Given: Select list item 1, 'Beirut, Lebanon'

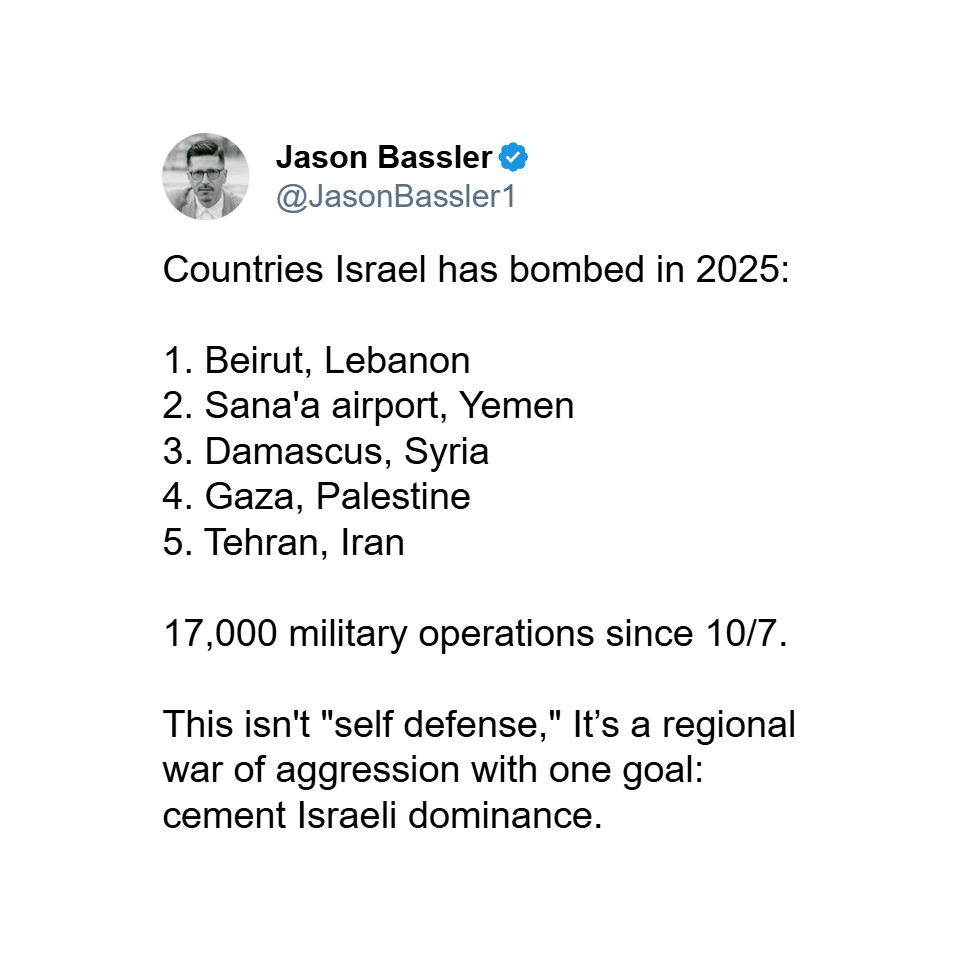Looking at the screenshot, I should point(316,360).
